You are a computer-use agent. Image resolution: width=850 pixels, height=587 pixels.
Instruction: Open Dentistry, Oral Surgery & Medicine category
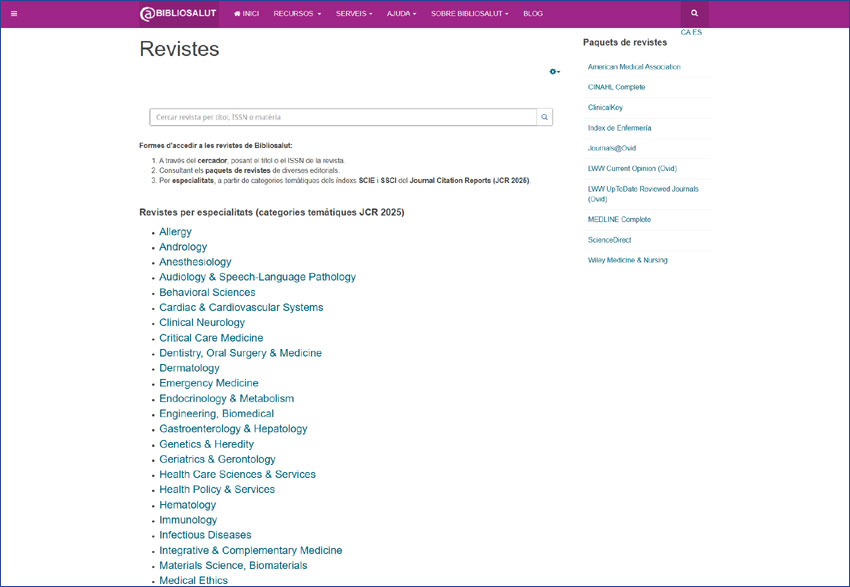tap(240, 353)
